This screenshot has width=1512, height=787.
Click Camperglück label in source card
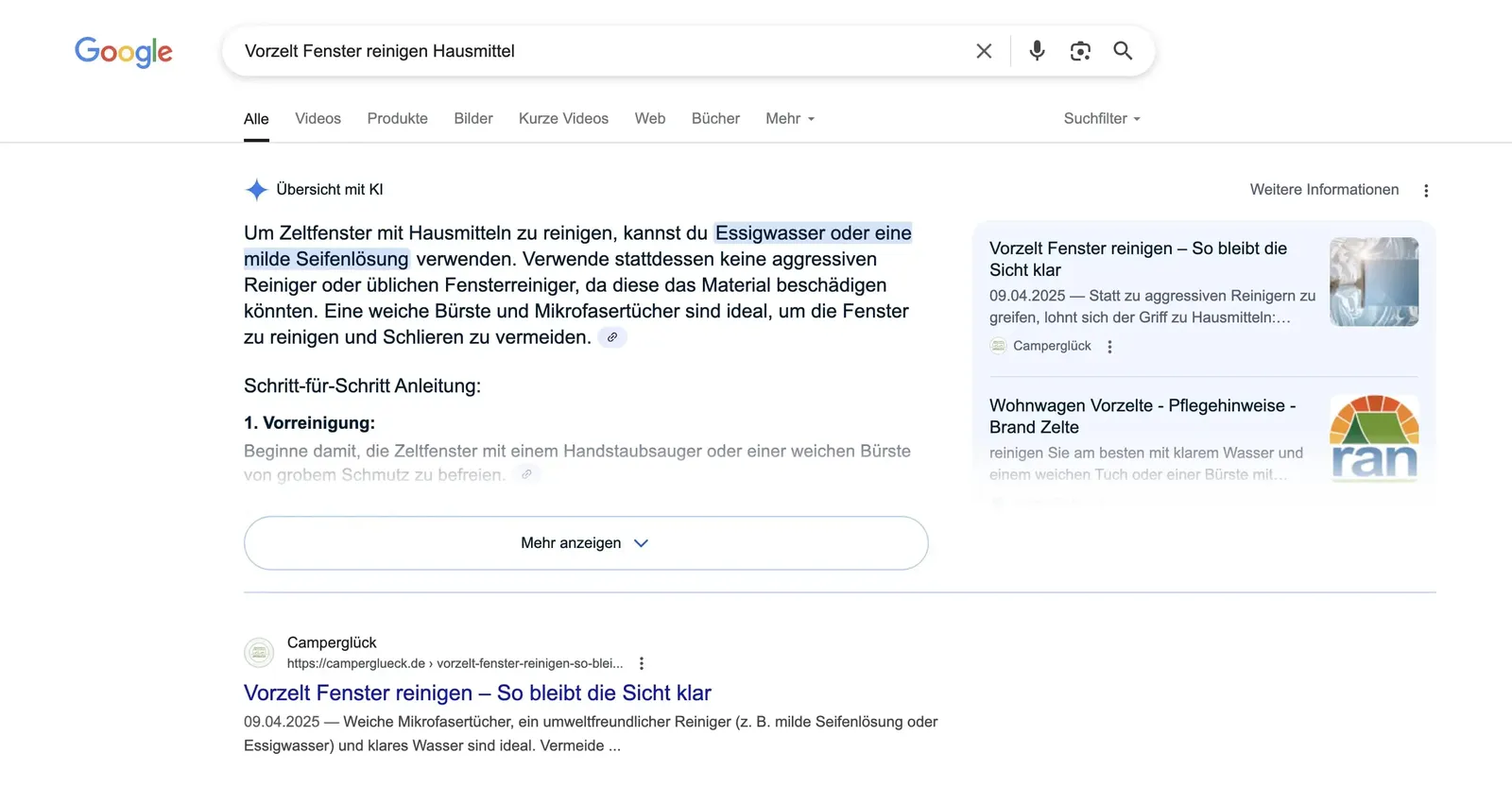1052,346
